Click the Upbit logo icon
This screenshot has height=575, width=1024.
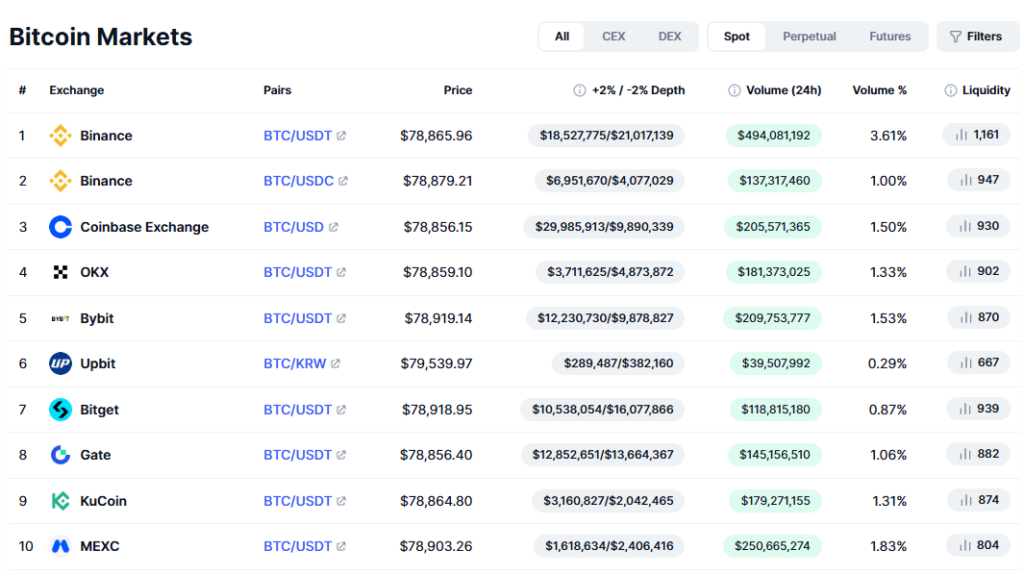pyautogui.click(x=60, y=363)
